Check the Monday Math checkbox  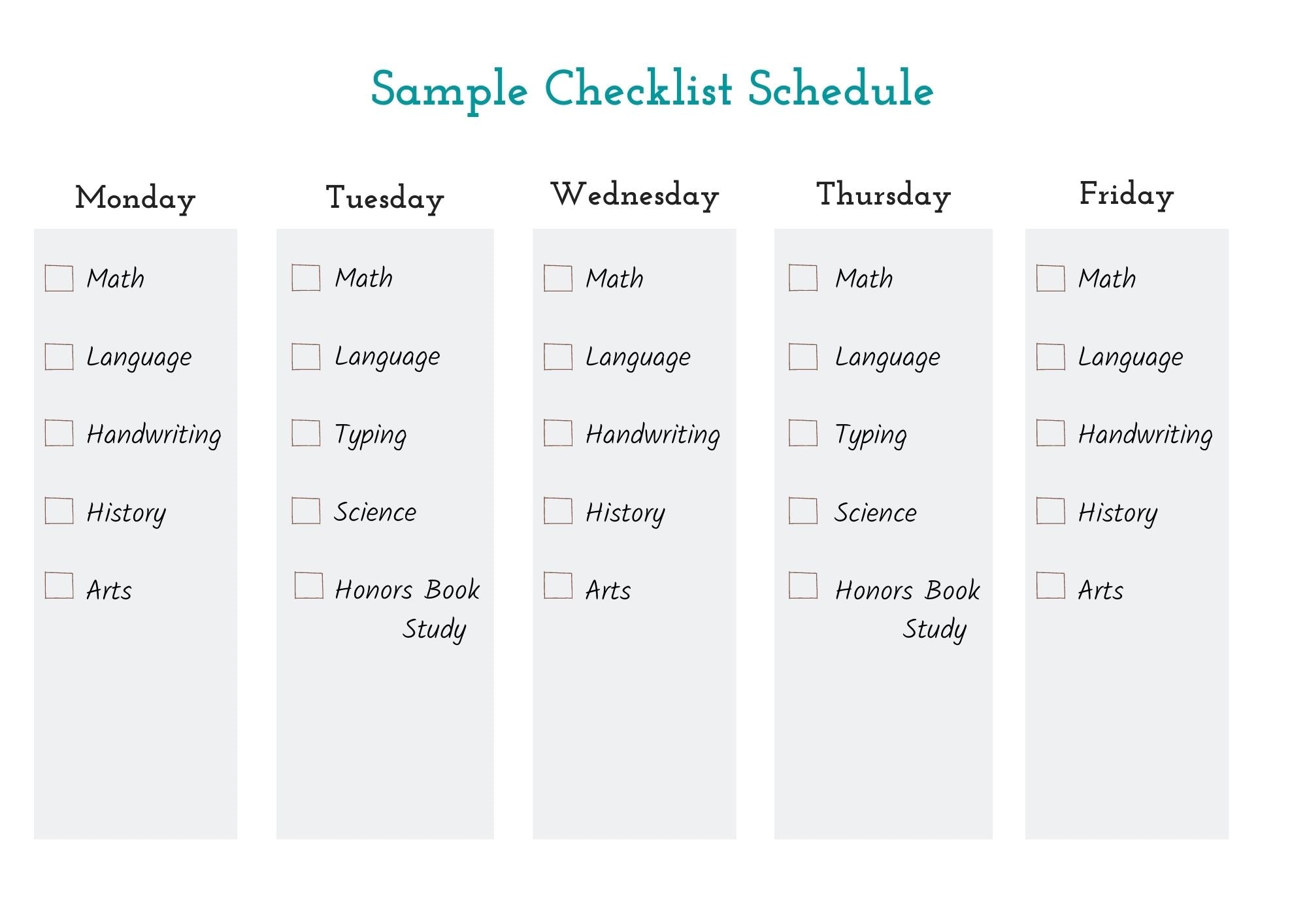point(59,278)
